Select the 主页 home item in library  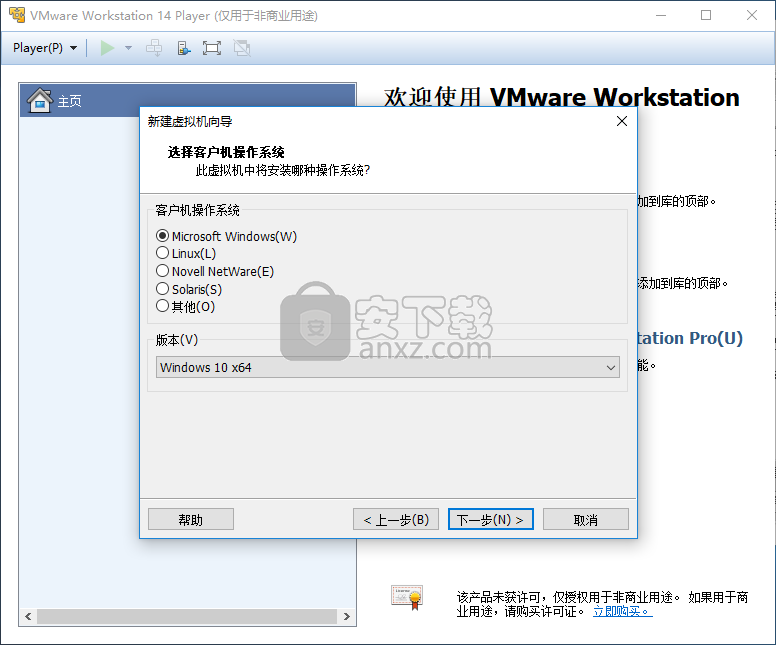pos(188,100)
